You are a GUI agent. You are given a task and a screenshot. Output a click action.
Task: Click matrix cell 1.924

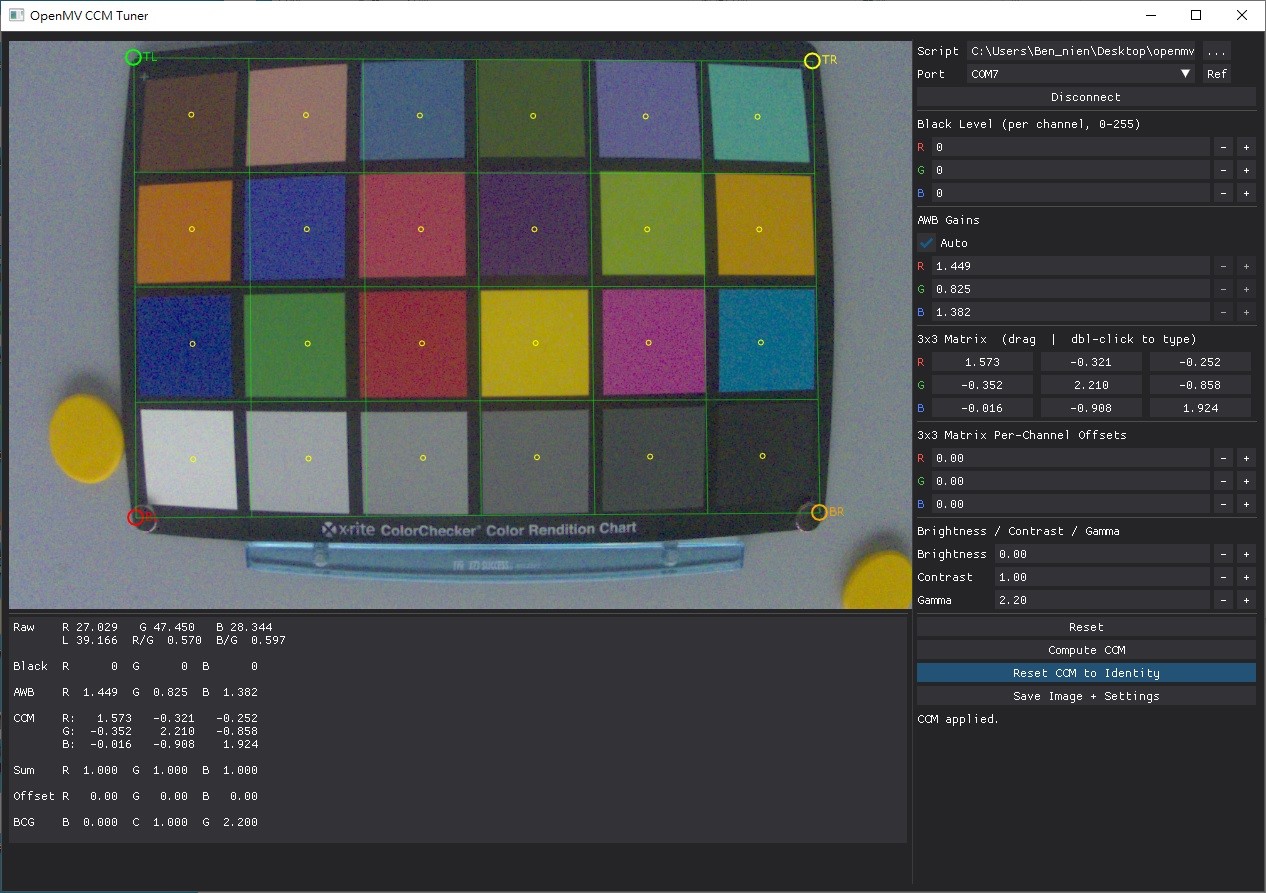pyautogui.click(x=1200, y=408)
